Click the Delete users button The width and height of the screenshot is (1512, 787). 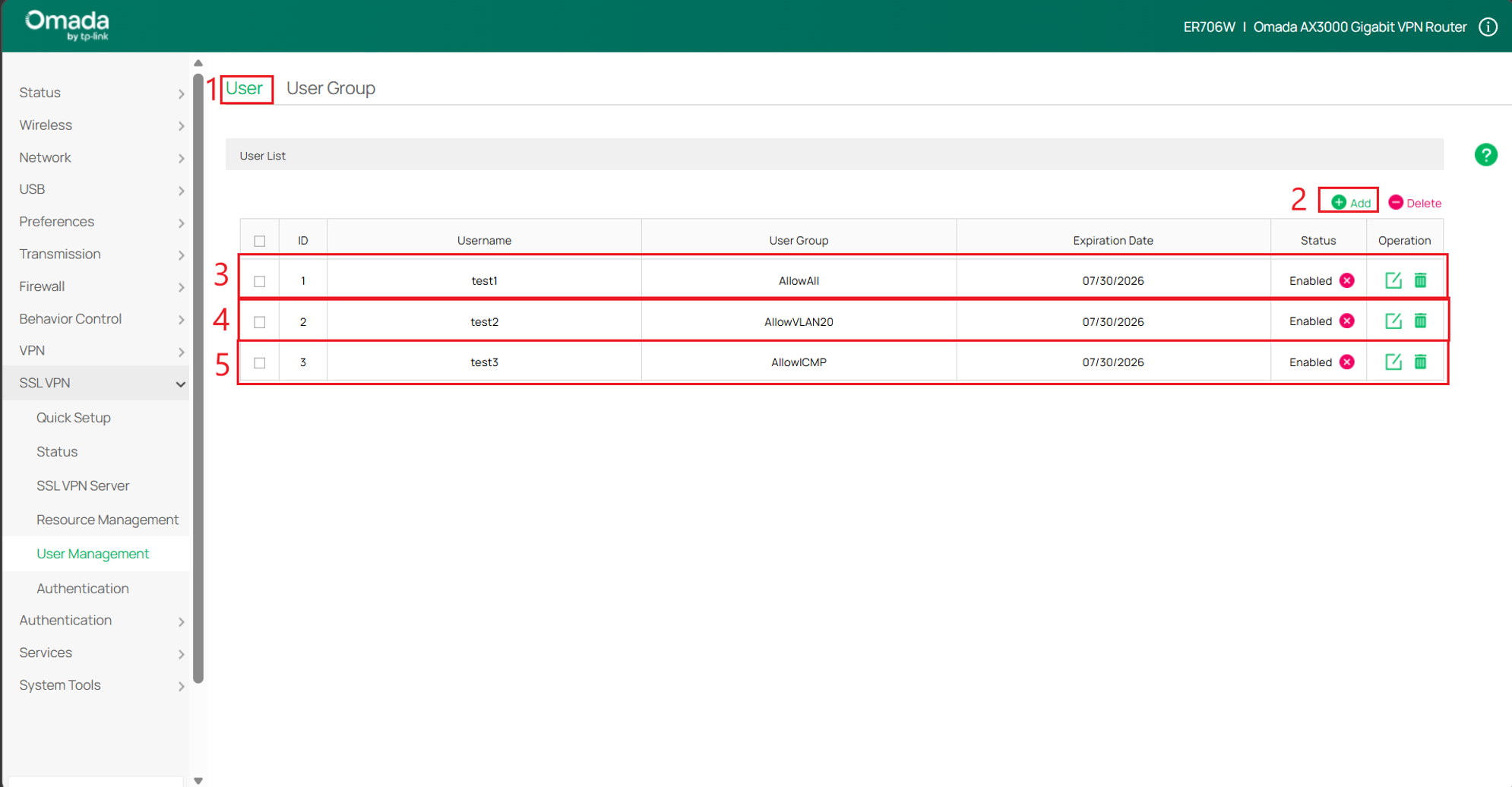pyautogui.click(x=1415, y=203)
